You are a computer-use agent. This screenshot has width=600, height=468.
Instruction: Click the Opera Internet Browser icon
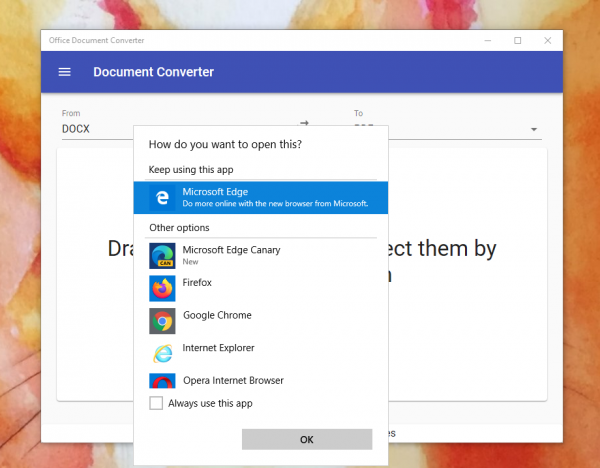(x=162, y=381)
